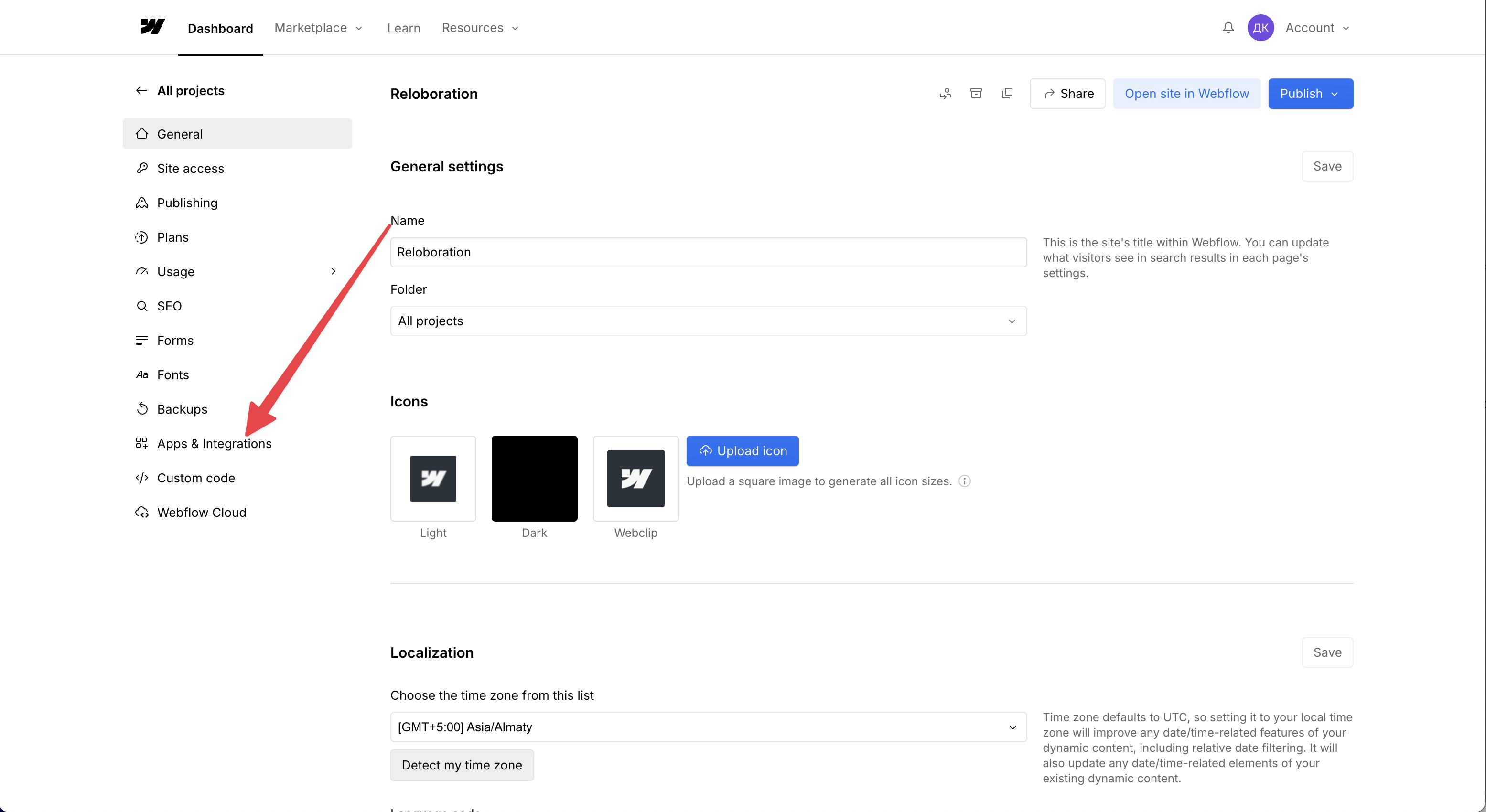Click Detect my time zone
The height and width of the screenshot is (812, 1486).
click(462, 765)
